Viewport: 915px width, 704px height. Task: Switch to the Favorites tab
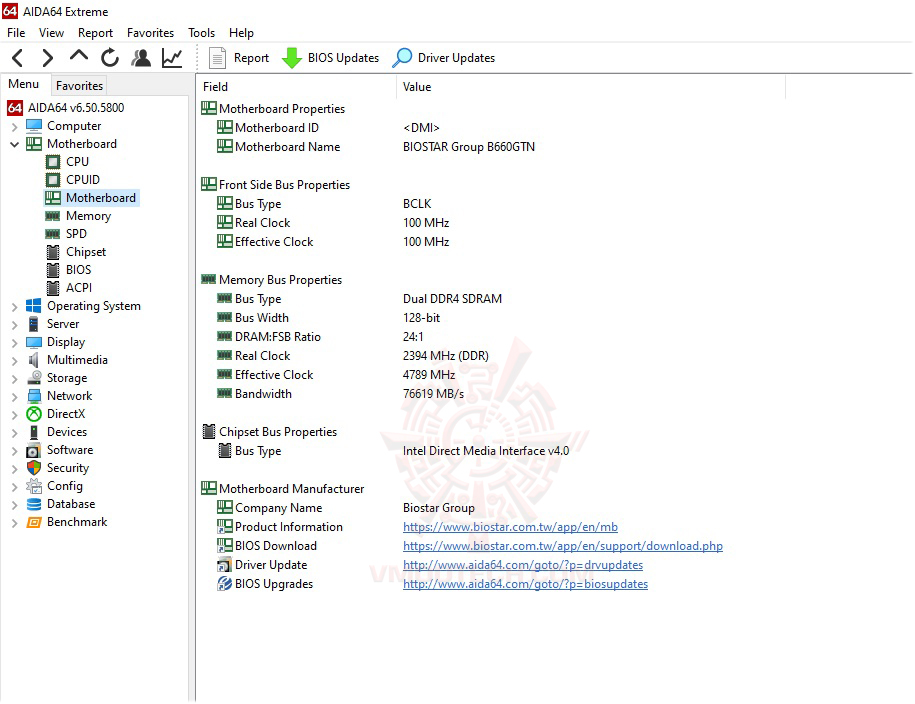pos(79,85)
